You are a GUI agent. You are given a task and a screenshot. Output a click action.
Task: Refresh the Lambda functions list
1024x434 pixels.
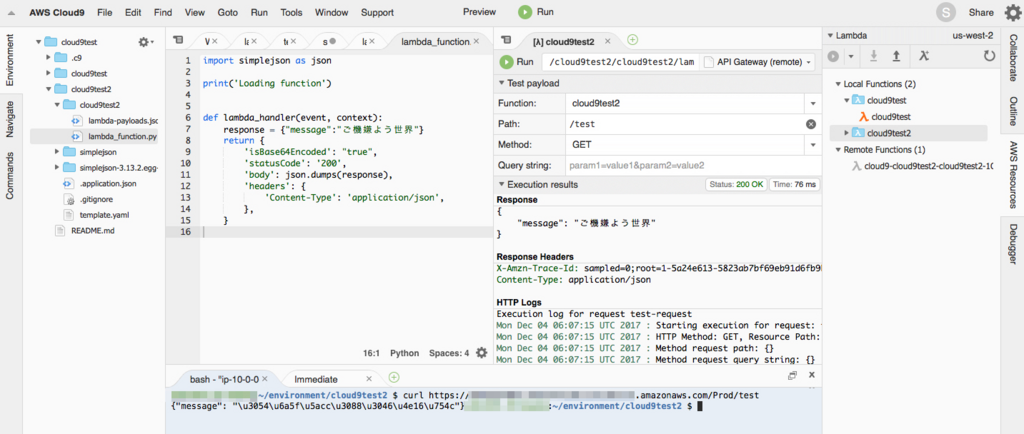(990, 57)
